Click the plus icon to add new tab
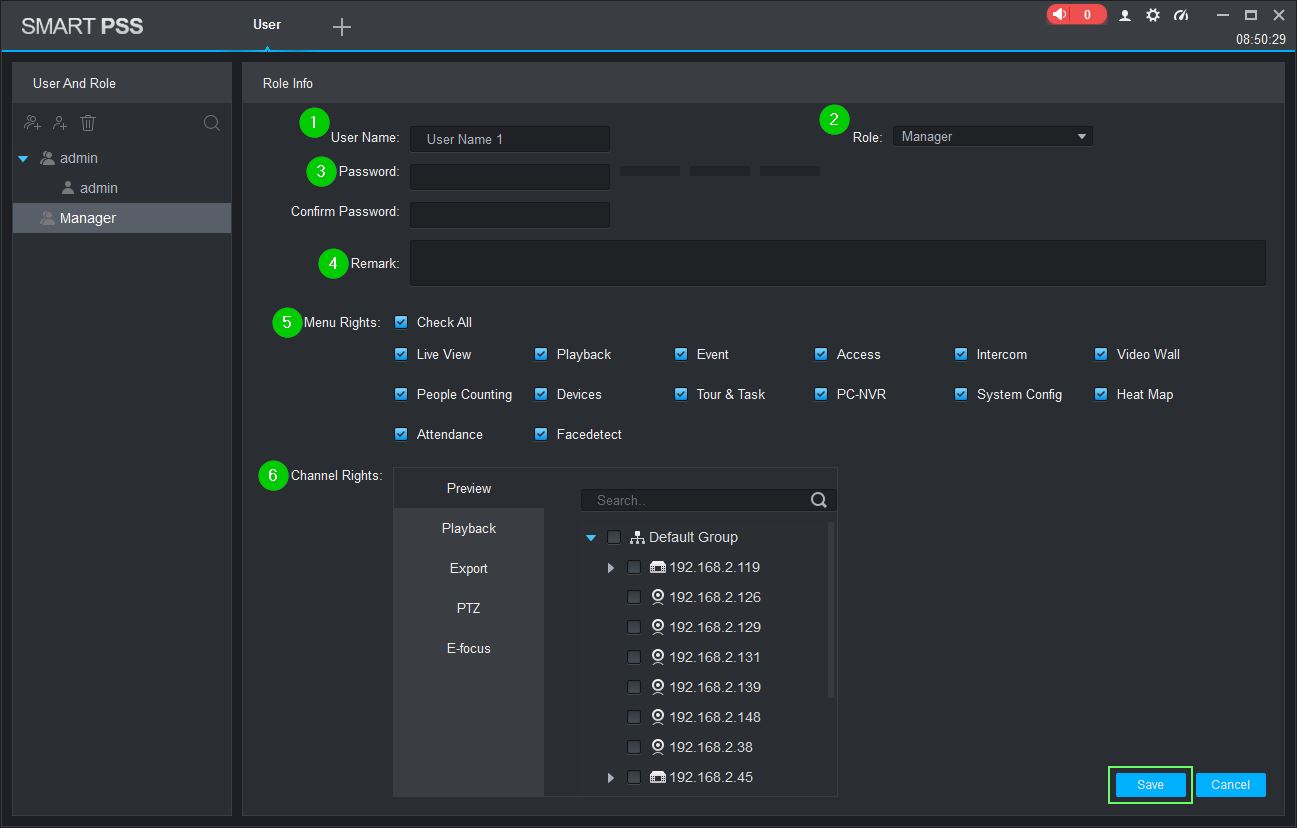 [342, 27]
